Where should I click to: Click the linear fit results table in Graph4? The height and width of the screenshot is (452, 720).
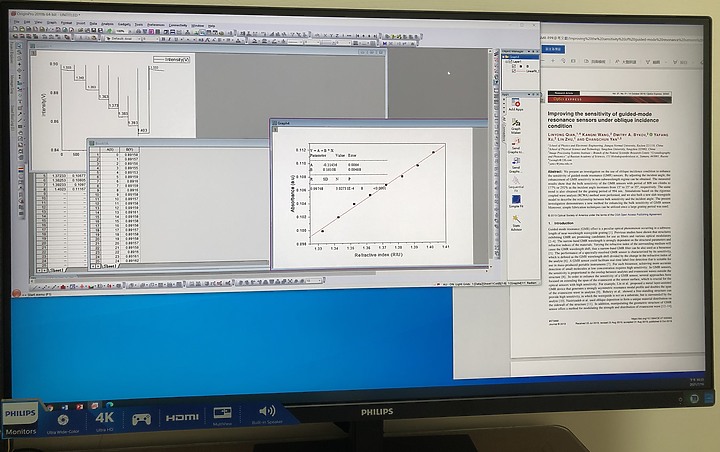[348, 169]
